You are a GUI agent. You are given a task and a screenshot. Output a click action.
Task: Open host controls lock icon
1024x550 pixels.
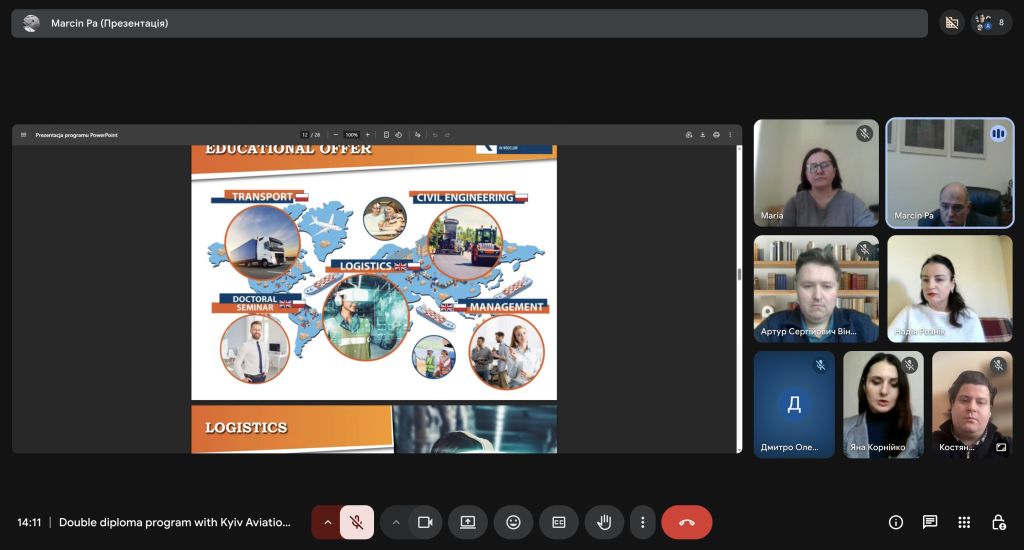coord(998,522)
